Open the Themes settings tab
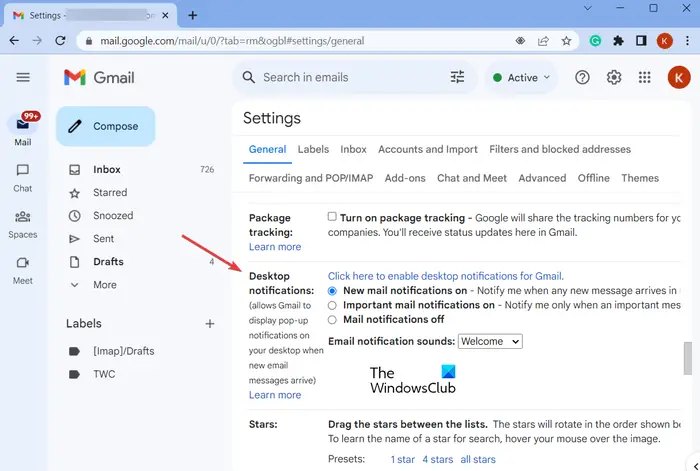This screenshot has width=700, height=471. pyautogui.click(x=640, y=178)
